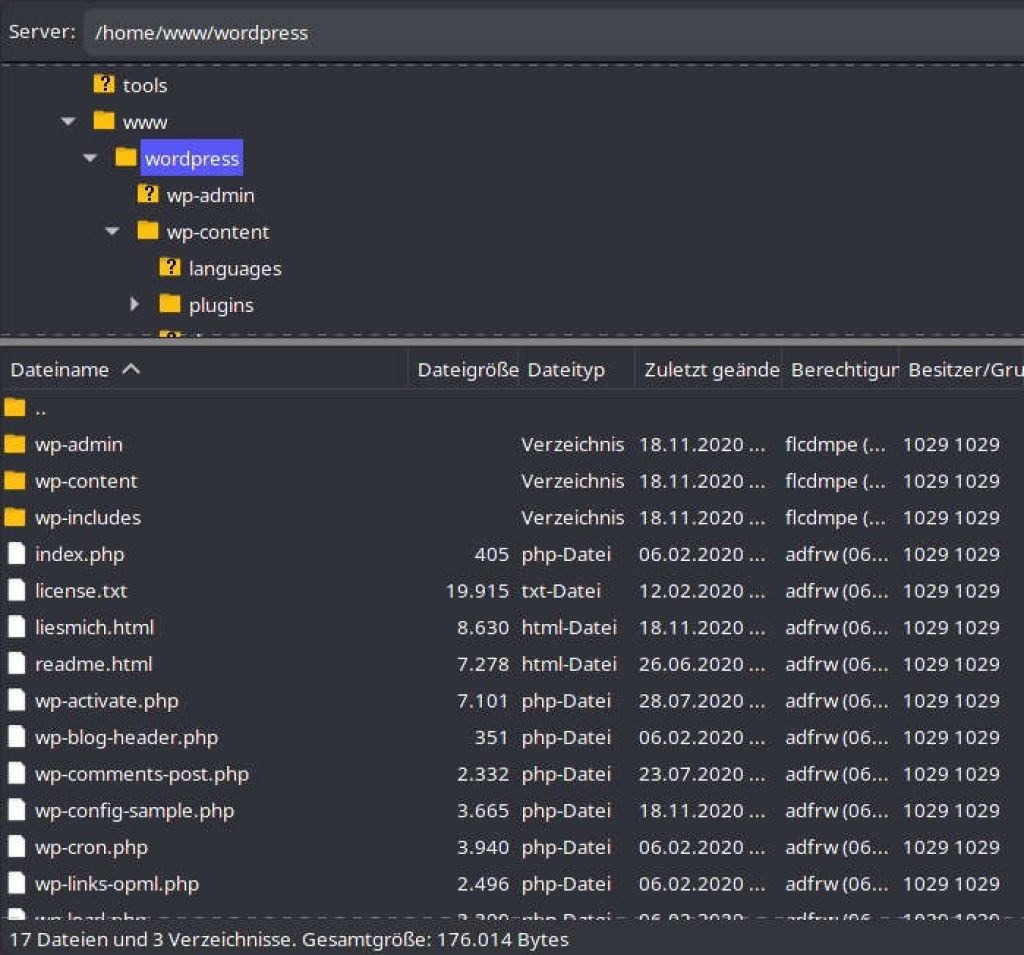This screenshot has height=955, width=1024.
Task: Collapse the www tree node
Action: (68, 121)
